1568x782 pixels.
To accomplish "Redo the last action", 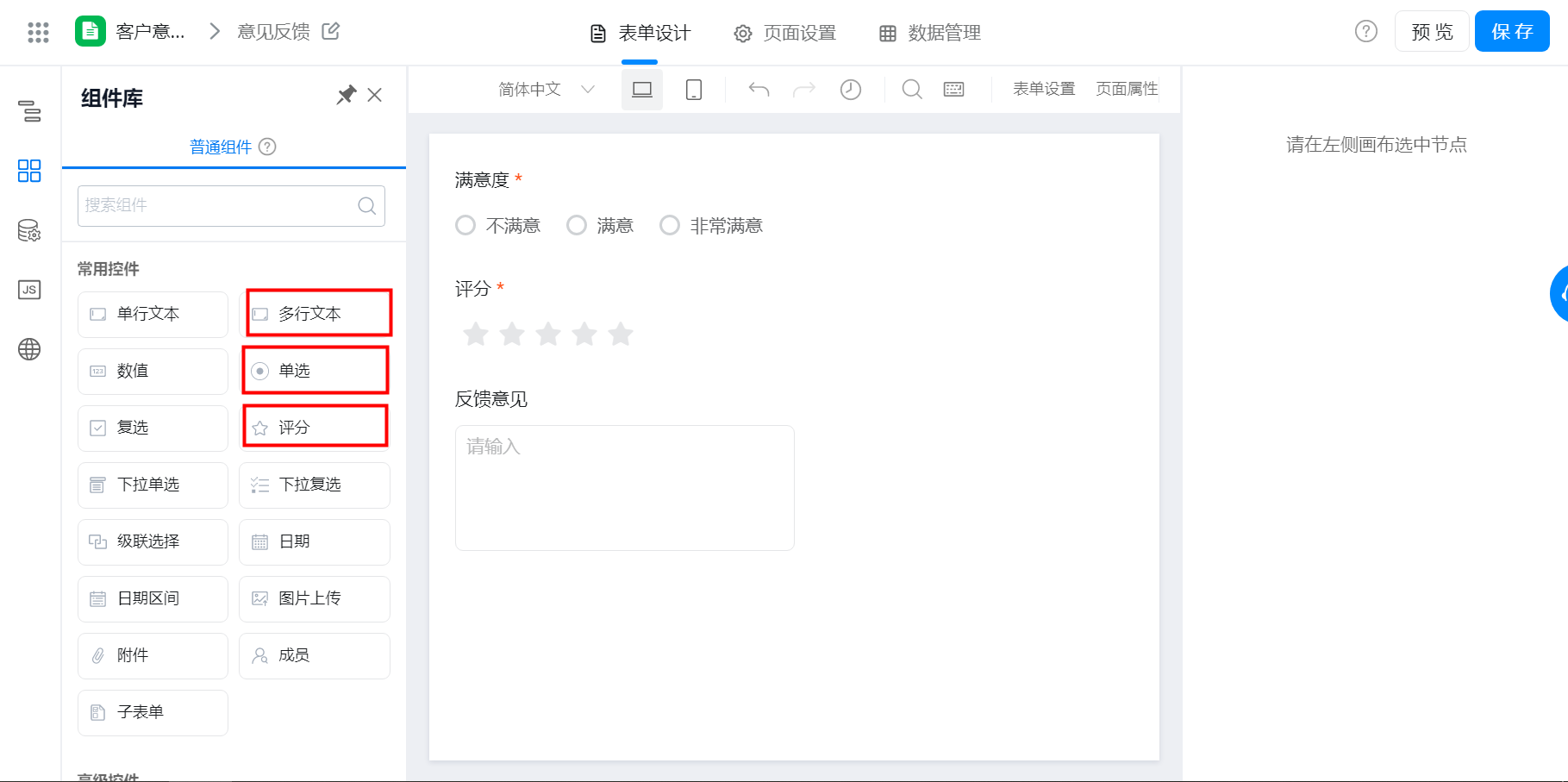I will click(x=804, y=90).
